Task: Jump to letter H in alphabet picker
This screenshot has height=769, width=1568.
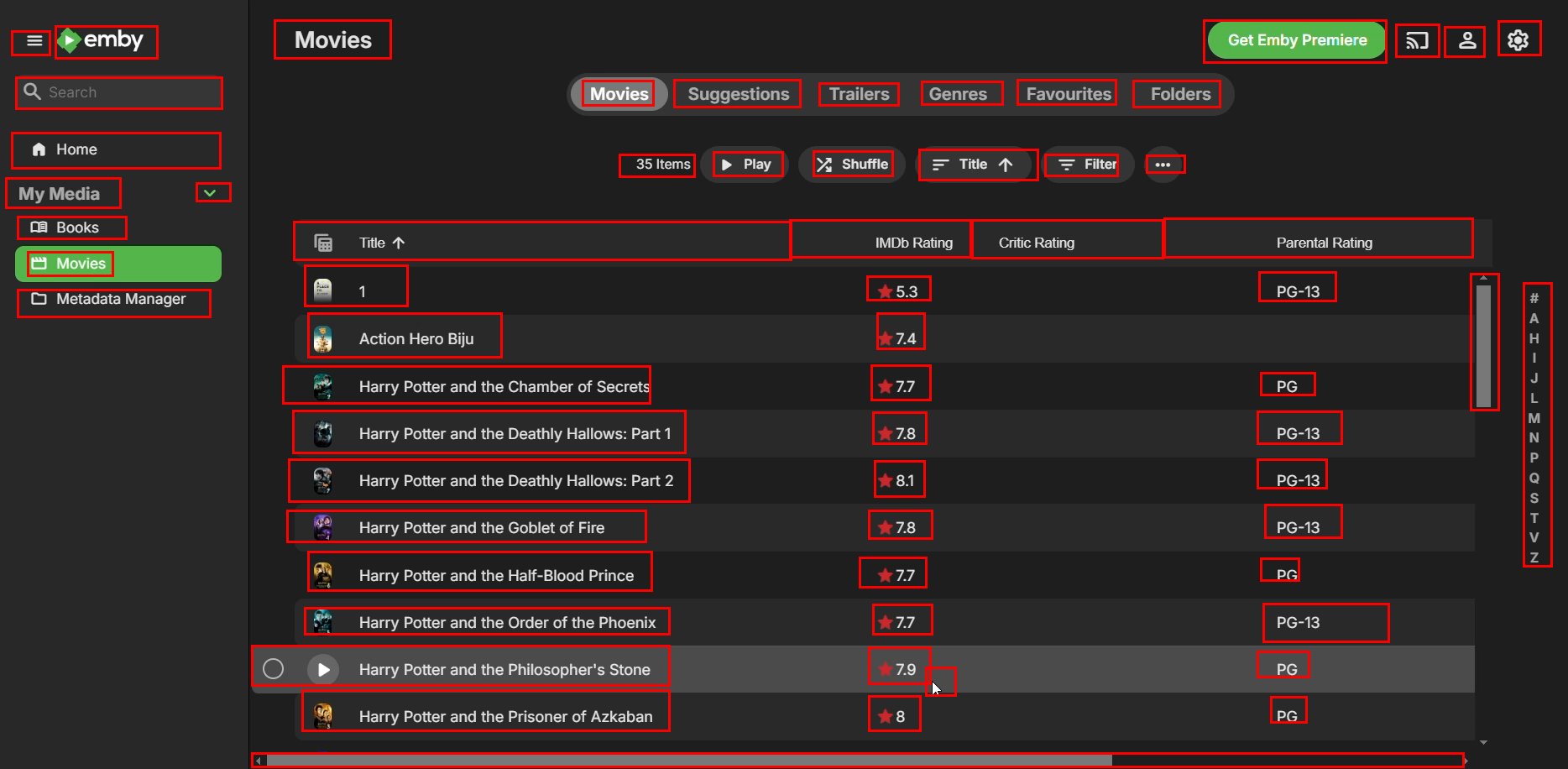Action: (x=1534, y=338)
